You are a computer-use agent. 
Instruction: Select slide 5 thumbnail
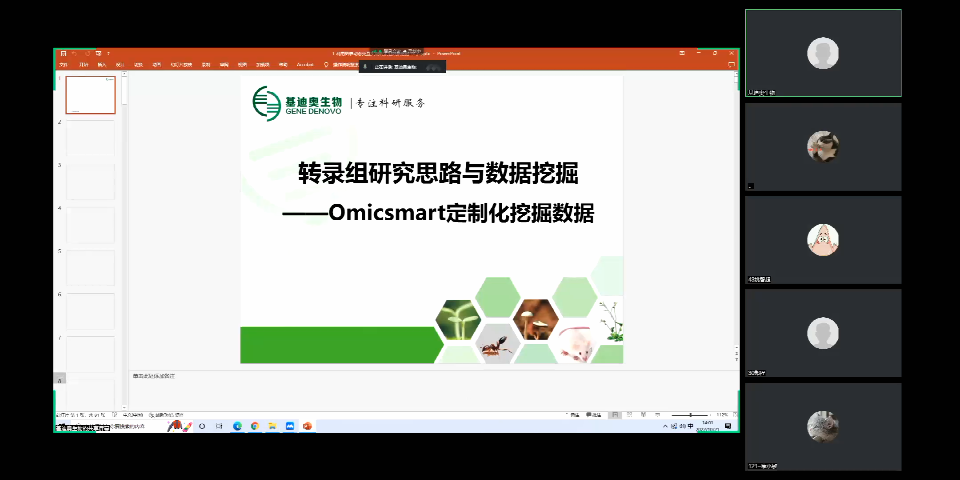point(91,268)
